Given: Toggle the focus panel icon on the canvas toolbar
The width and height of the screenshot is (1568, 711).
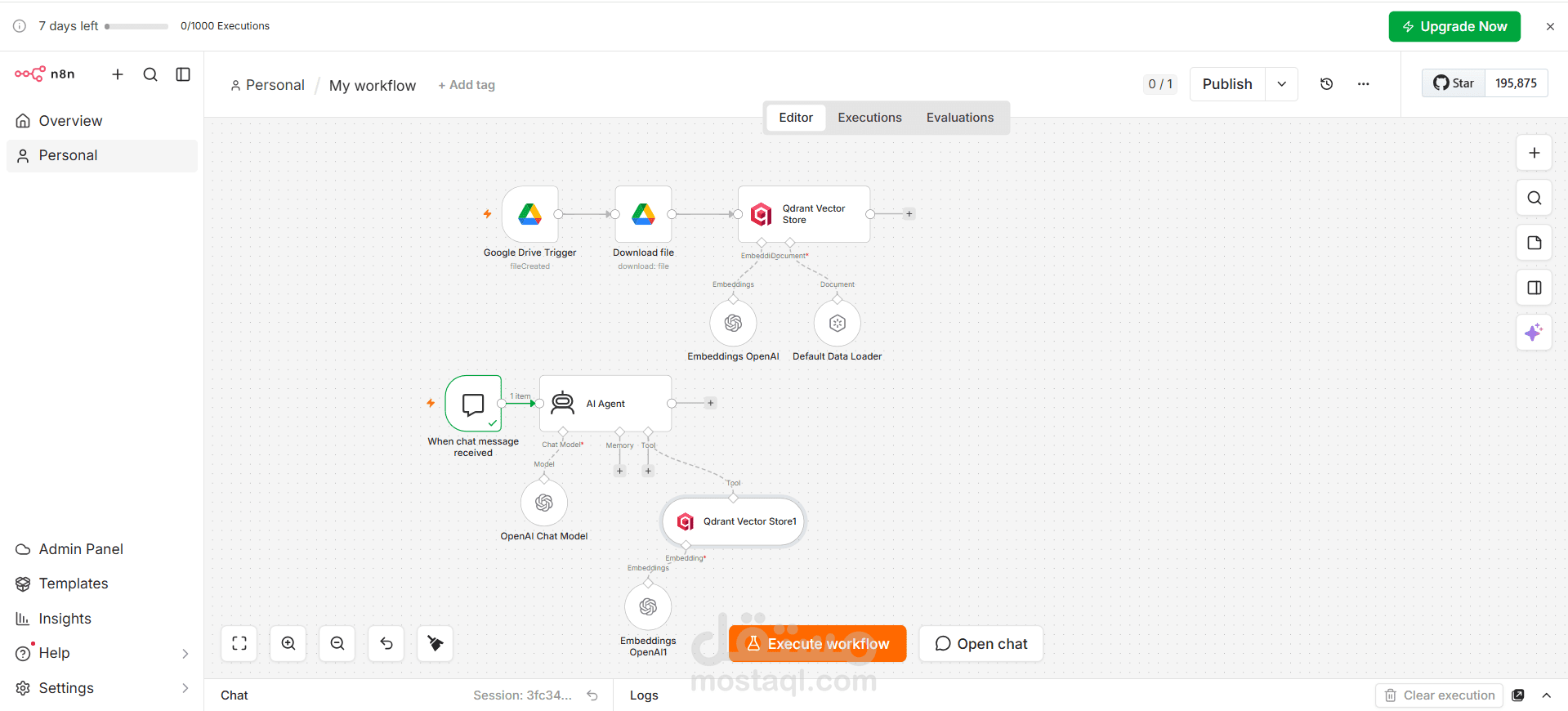Looking at the screenshot, I should coord(1534,288).
